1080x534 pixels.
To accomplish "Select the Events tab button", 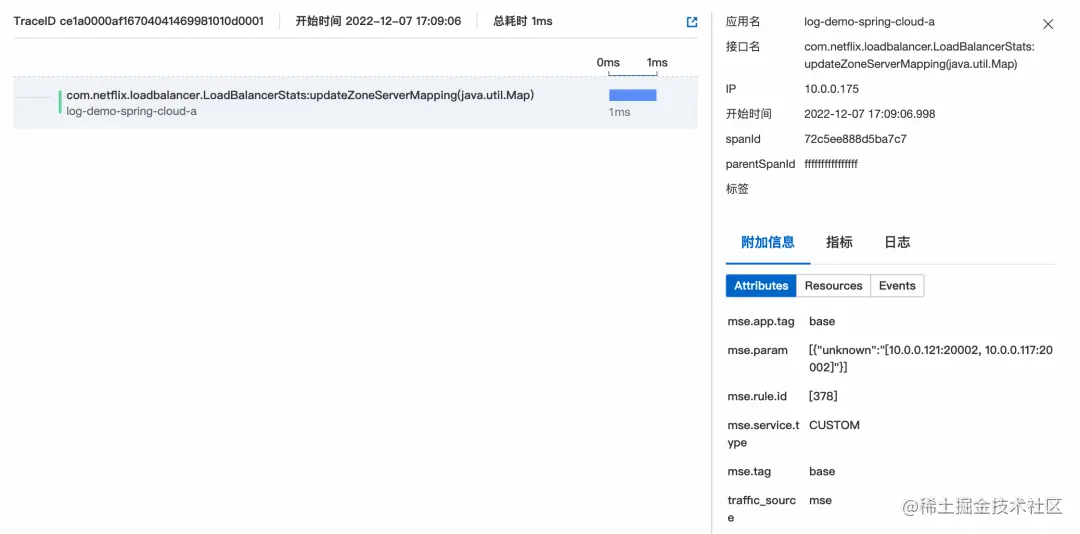I will [x=897, y=286].
